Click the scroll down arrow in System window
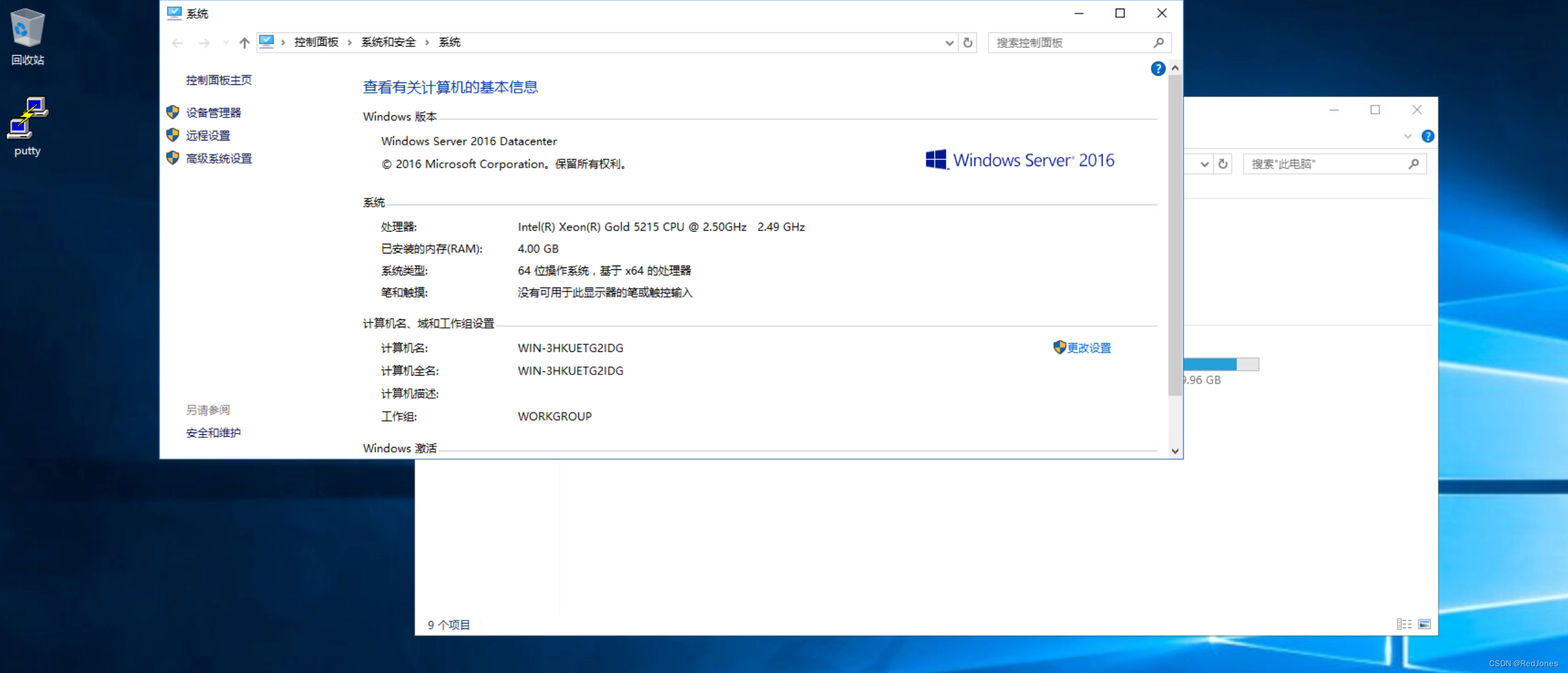Image resolution: width=1568 pixels, height=673 pixels. pyautogui.click(x=1175, y=451)
